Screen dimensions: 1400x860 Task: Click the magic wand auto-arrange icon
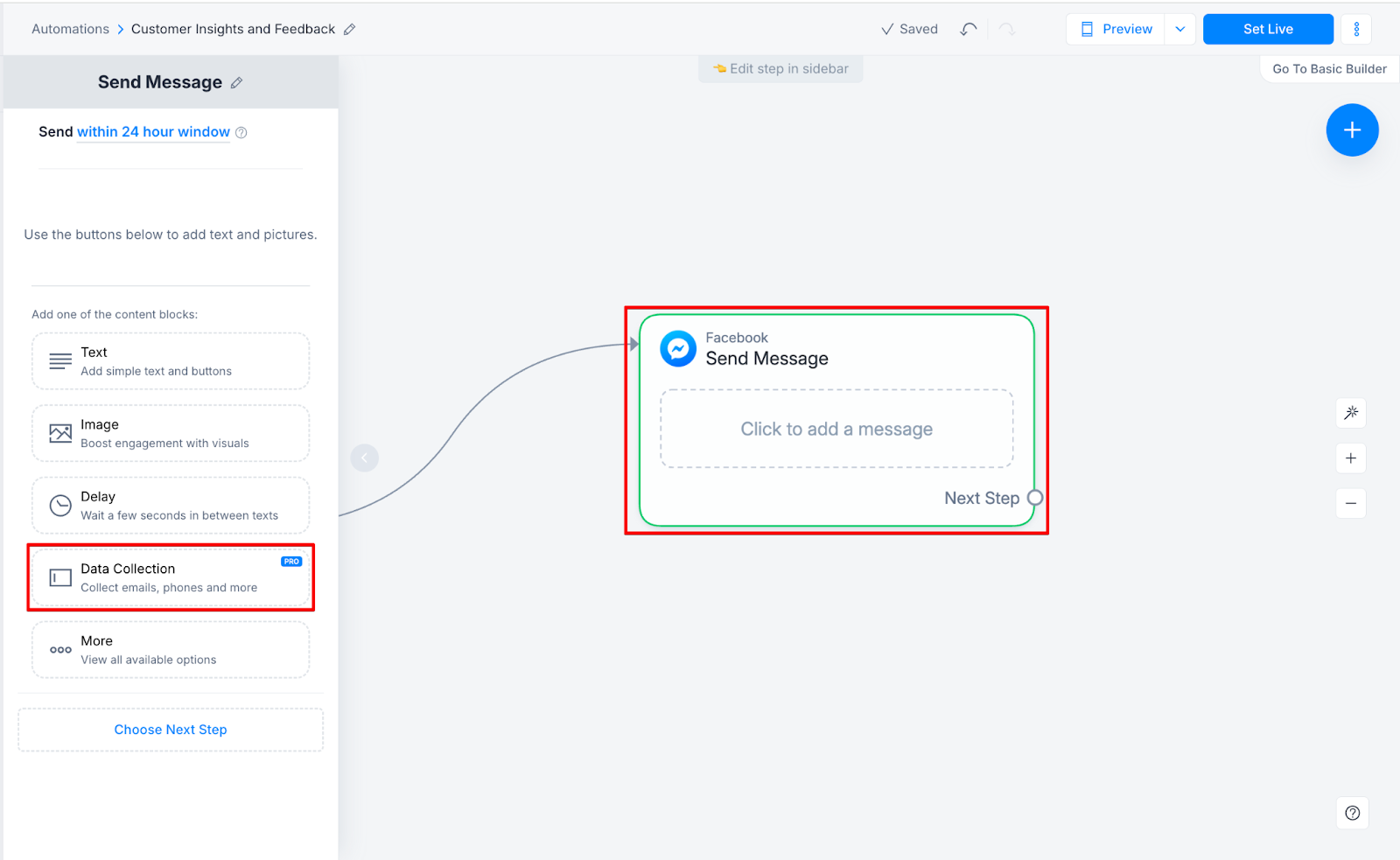[1351, 413]
